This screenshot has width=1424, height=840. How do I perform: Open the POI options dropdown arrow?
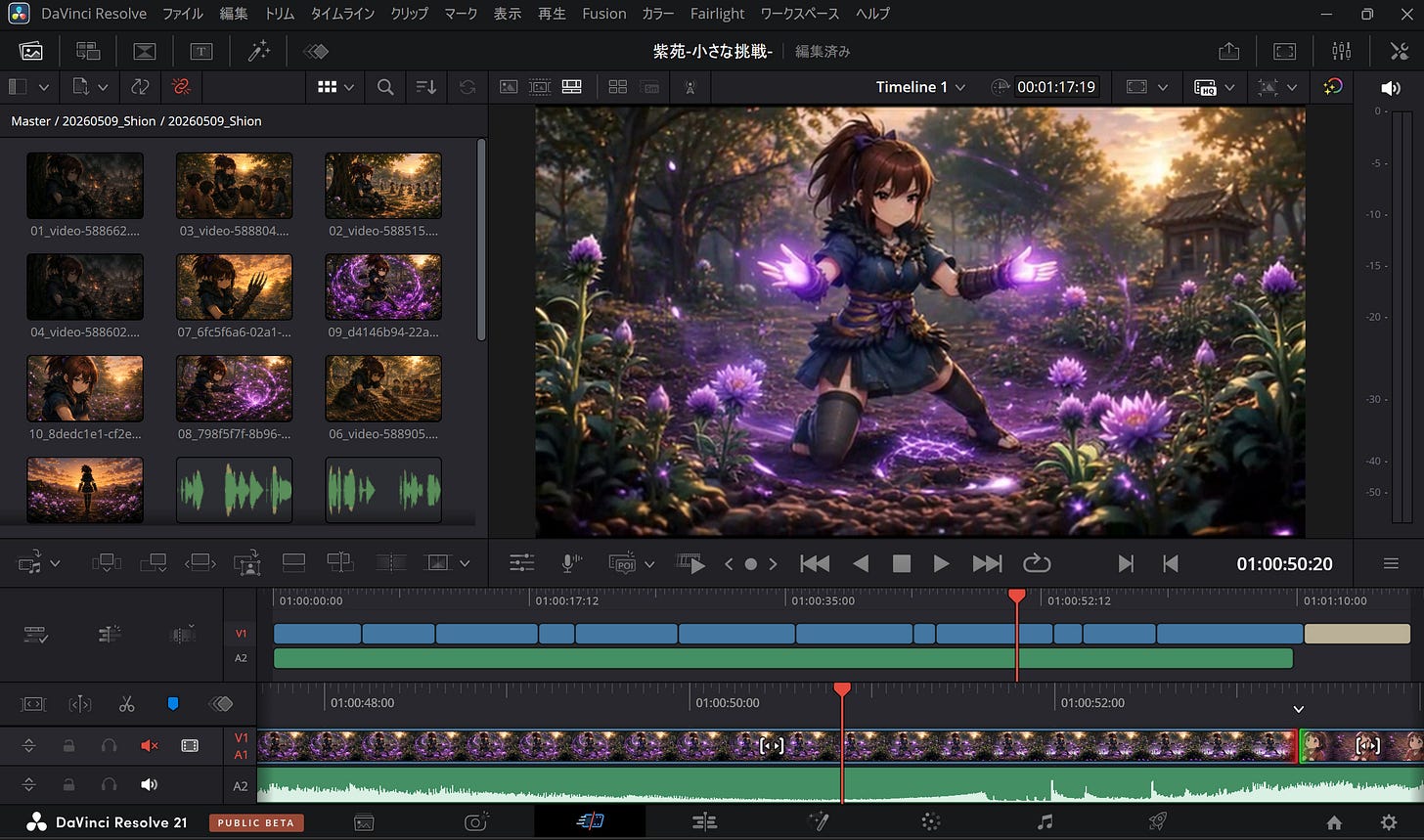click(648, 564)
